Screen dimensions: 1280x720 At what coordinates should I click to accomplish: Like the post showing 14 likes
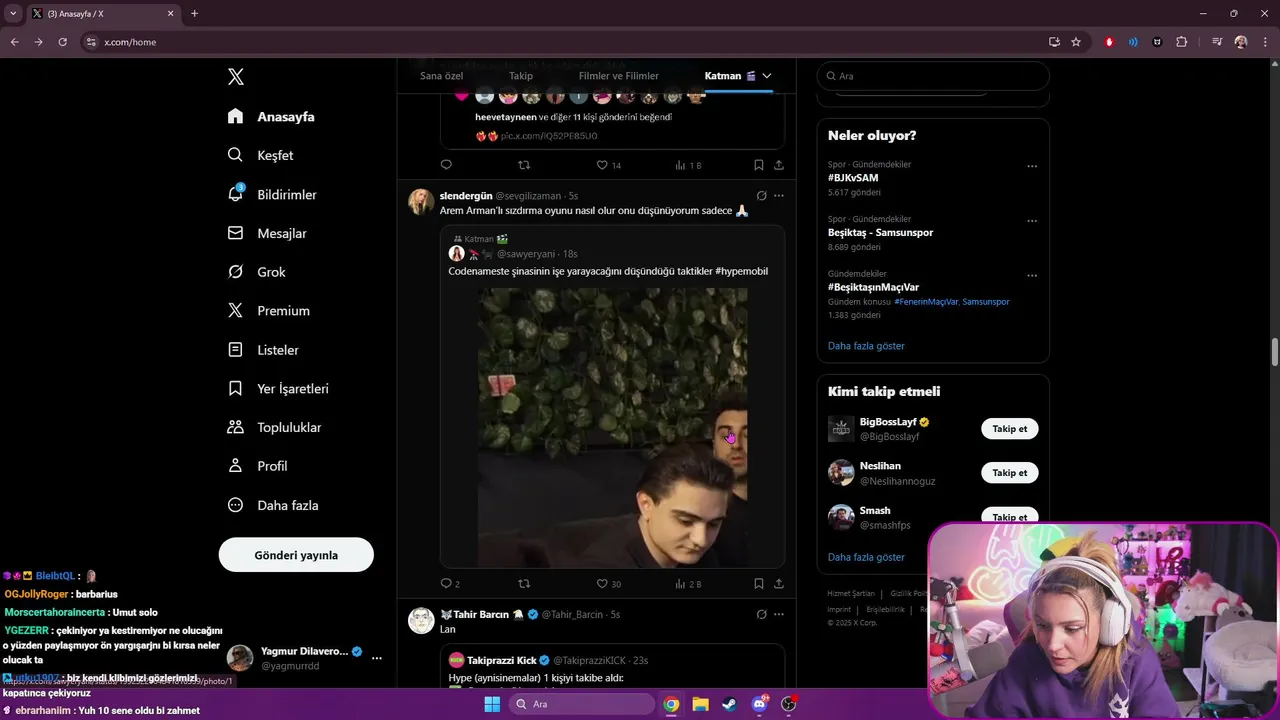608,165
